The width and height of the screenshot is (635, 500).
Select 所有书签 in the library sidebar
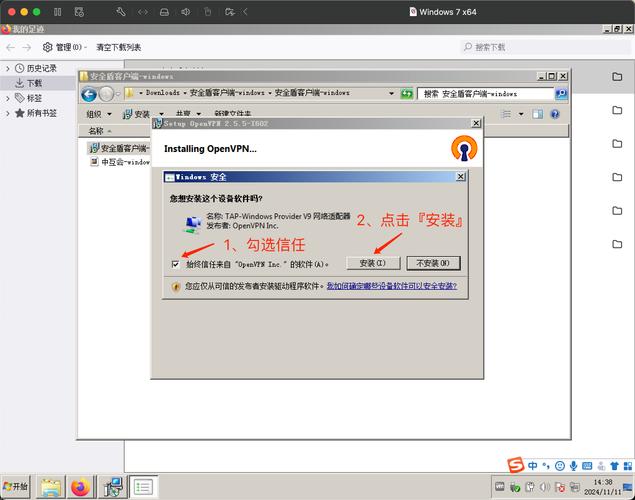(41, 113)
